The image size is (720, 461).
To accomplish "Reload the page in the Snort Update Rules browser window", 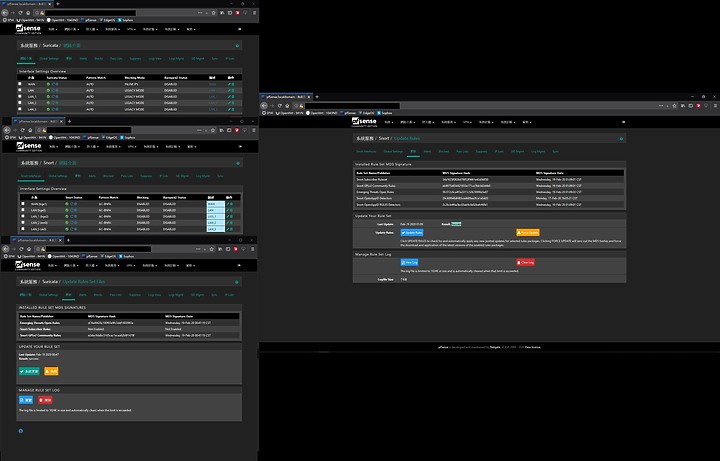I will click(x=280, y=106).
